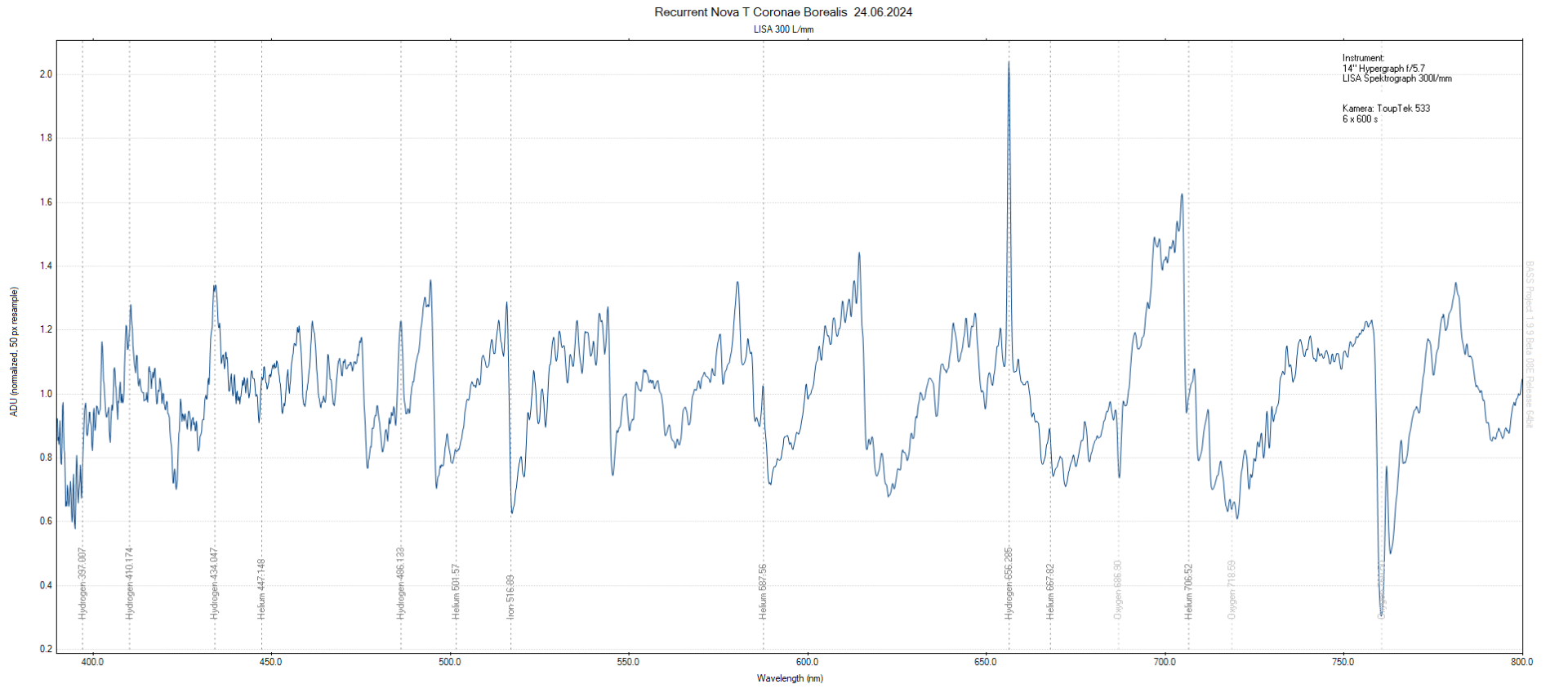
Task: Click the Wavelength (nm) axis title
Action: point(790,678)
